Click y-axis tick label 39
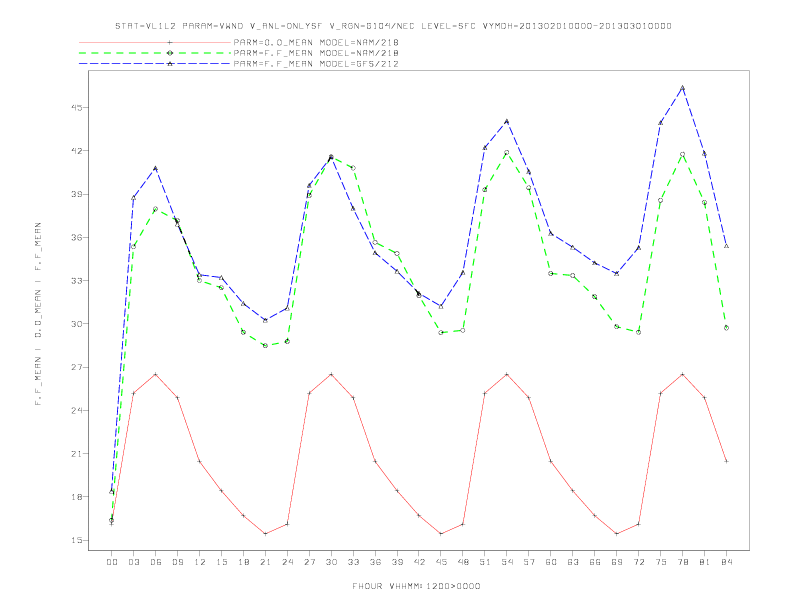The width and height of the screenshot is (792, 612). (x=76, y=194)
